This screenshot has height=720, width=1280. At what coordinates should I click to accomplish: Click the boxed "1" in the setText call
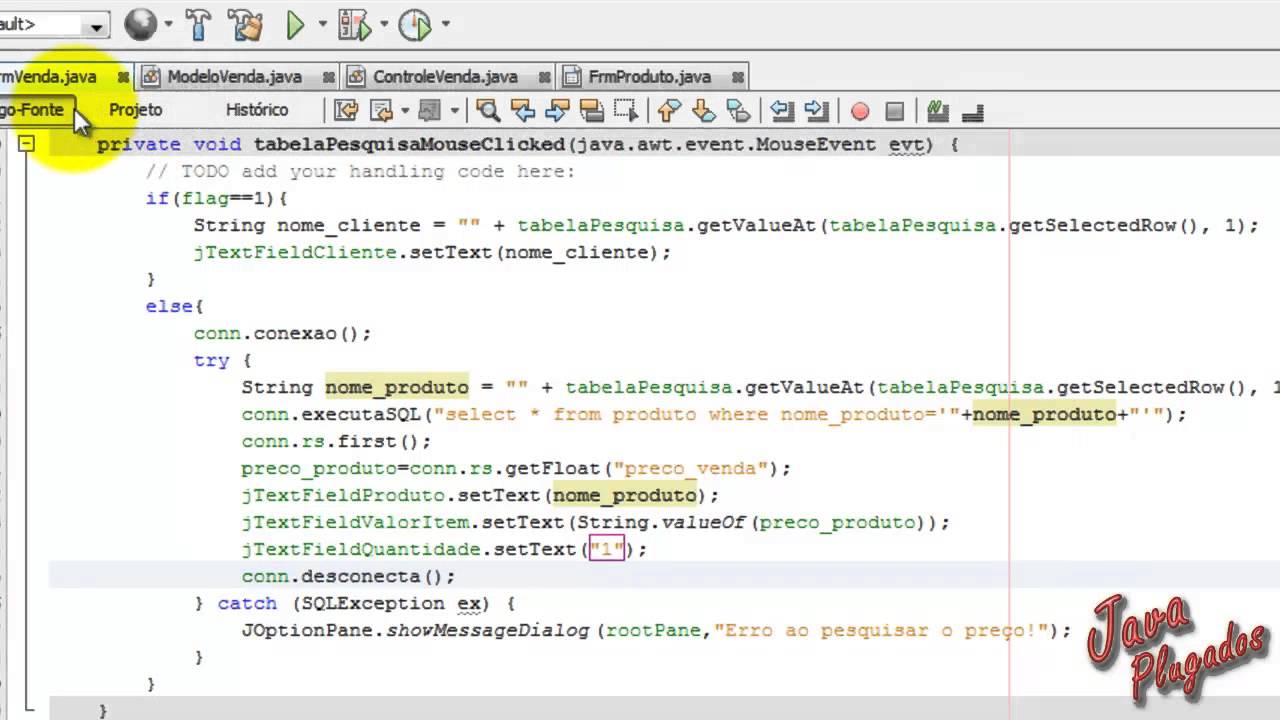point(607,549)
